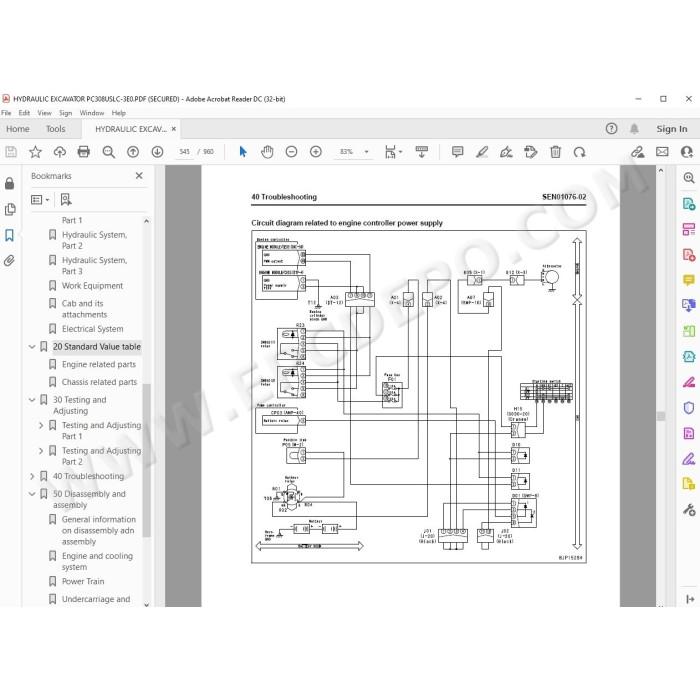Open the Protect shield tool in right pane

(x=689, y=408)
